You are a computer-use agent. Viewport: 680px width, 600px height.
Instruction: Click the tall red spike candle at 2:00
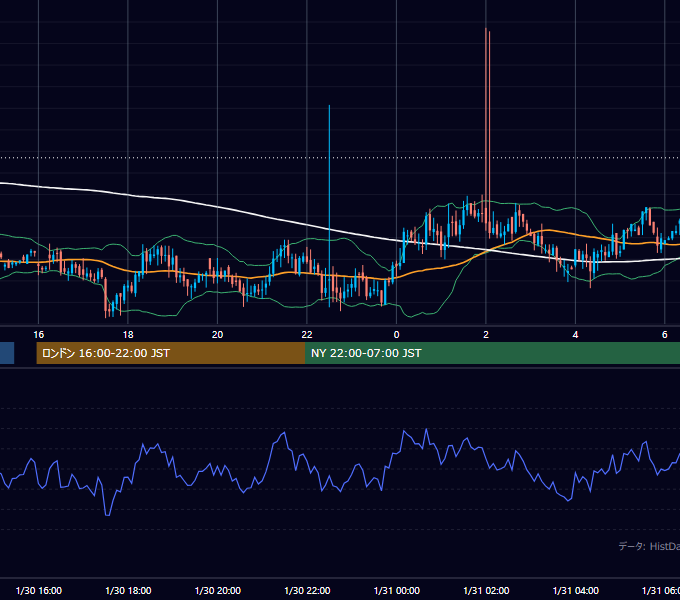(486, 126)
